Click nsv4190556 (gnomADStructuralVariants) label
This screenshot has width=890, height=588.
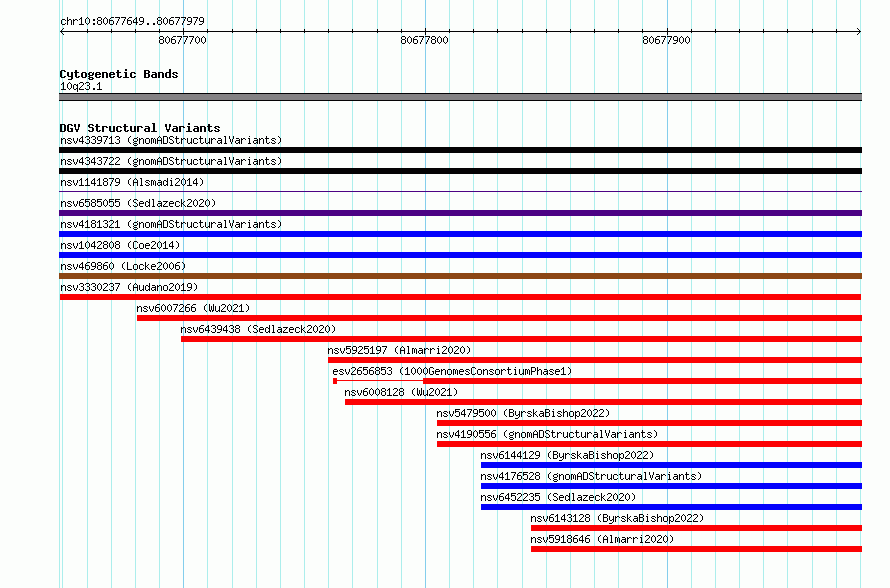click(x=547, y=434)
